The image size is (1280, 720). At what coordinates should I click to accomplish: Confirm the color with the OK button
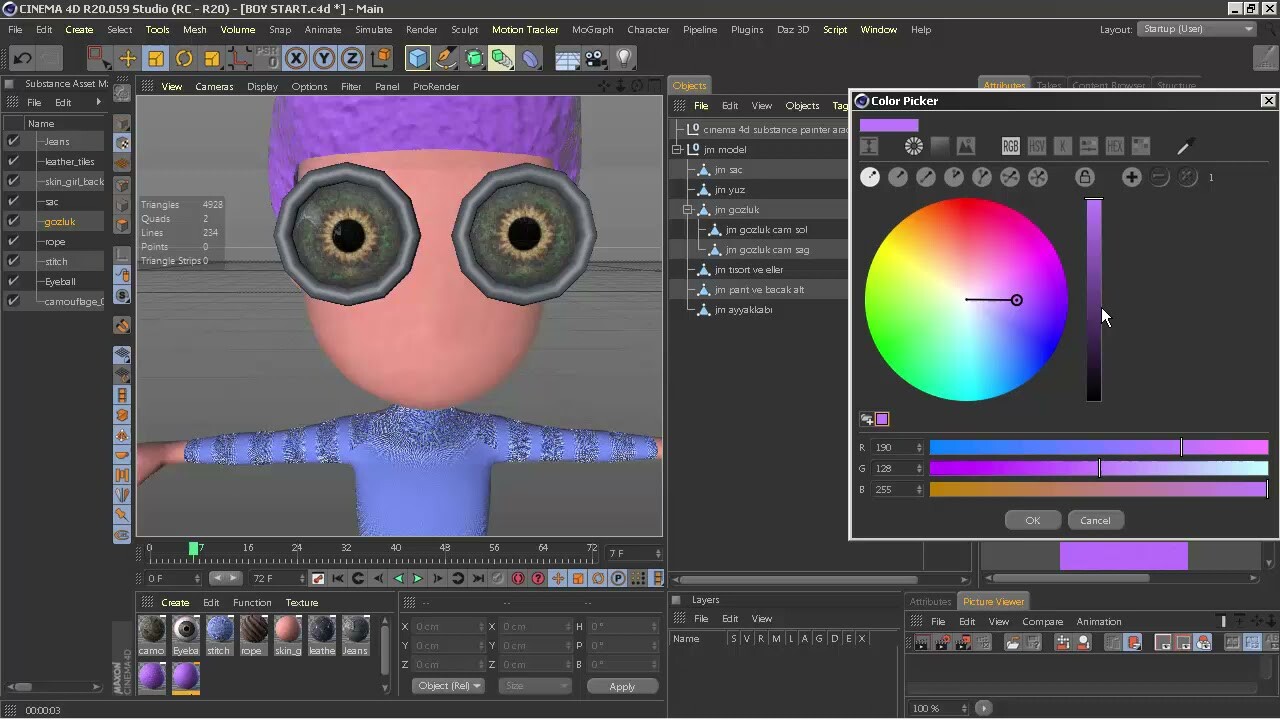pyautogui.click(x=1033, y=520)
